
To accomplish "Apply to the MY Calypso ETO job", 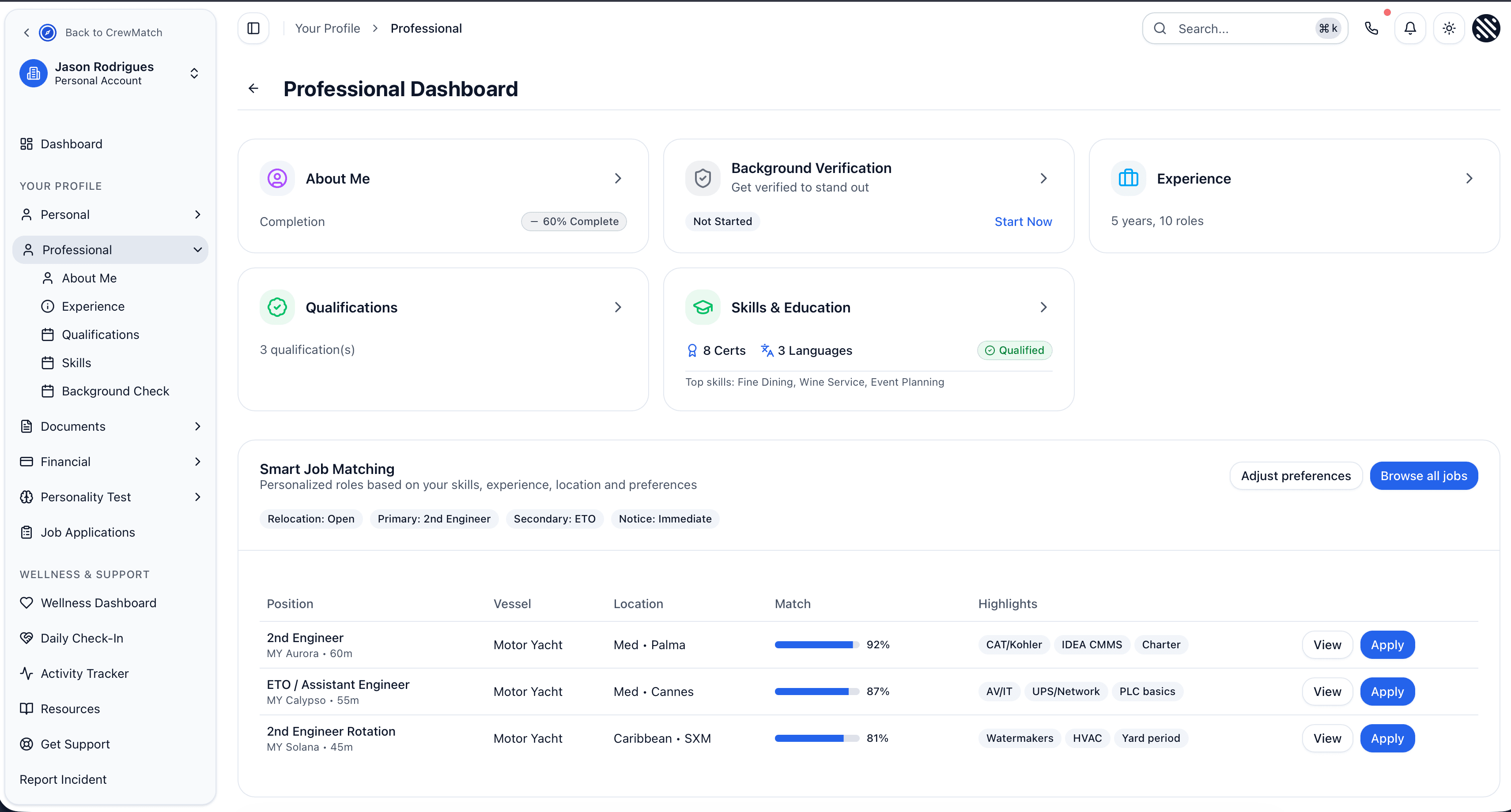I will pyautogui.click(x=1387, y=692).
